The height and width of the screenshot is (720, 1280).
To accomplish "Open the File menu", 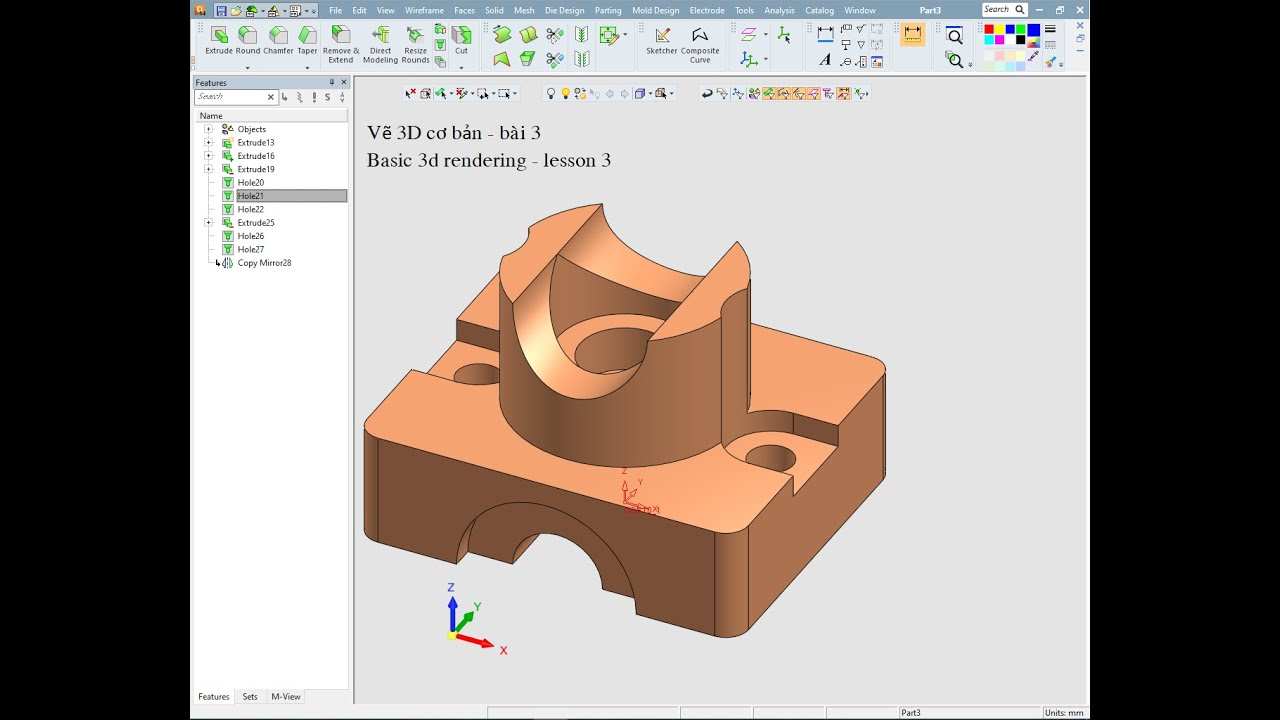I will [x=336, y=10].
